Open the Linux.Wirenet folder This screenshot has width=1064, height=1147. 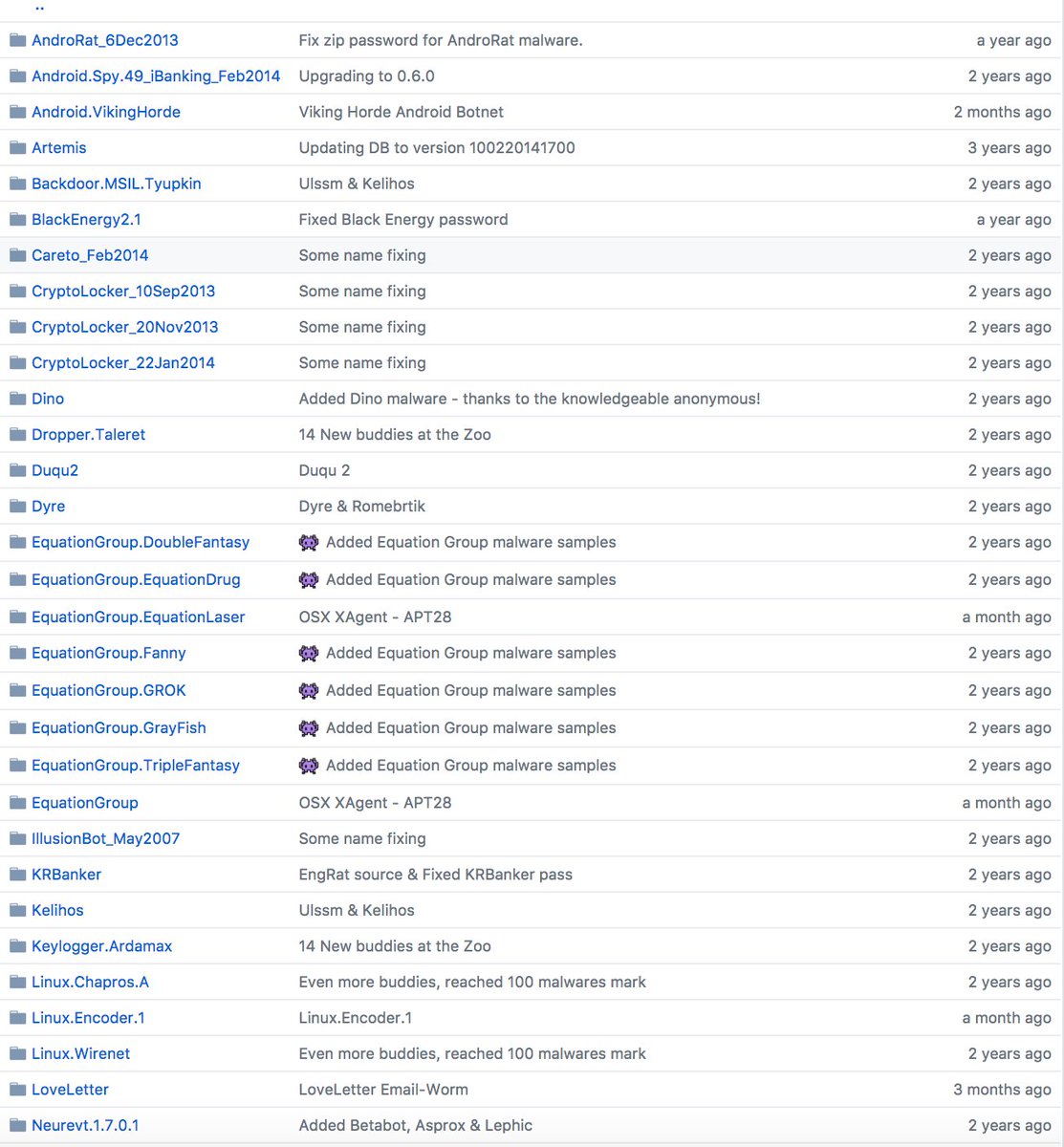click(x=80, y=1053)
